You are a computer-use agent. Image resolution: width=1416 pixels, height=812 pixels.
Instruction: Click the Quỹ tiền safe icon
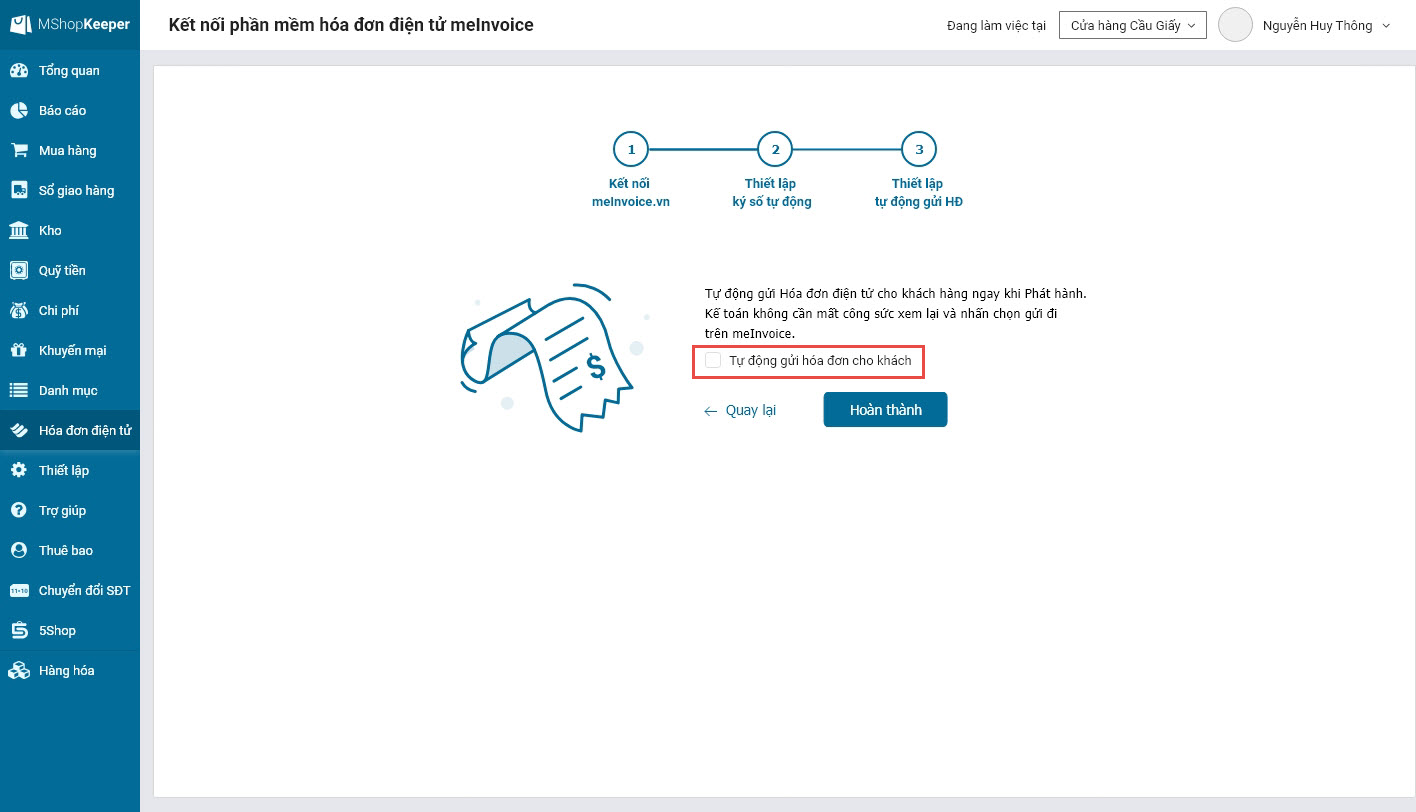[19, 271]
